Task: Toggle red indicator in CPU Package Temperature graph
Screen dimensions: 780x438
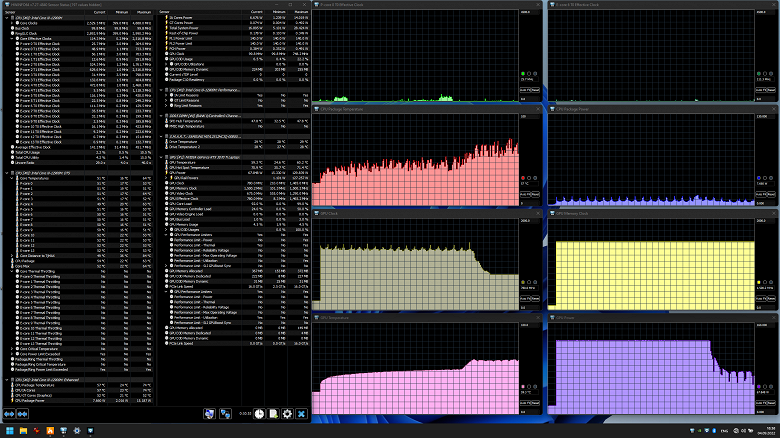Action: [523, 178]
